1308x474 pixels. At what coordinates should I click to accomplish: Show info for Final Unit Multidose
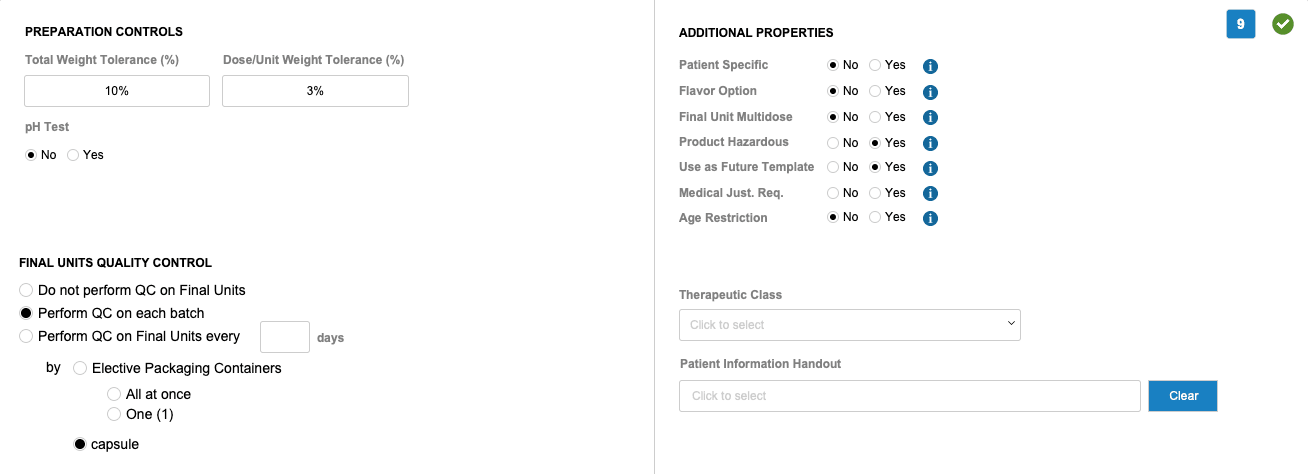pyautogui.click(x=930, y=118)
